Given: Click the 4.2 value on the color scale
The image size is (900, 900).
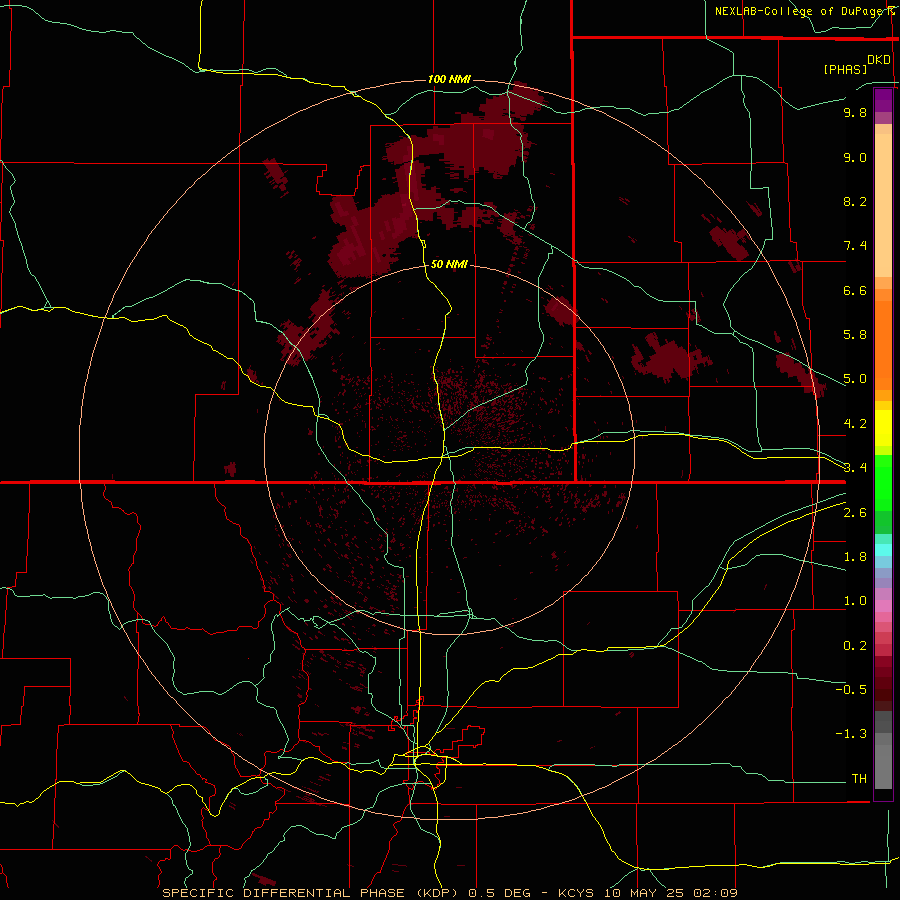Looking at the screenshot, I should click(x=855, y=424).
